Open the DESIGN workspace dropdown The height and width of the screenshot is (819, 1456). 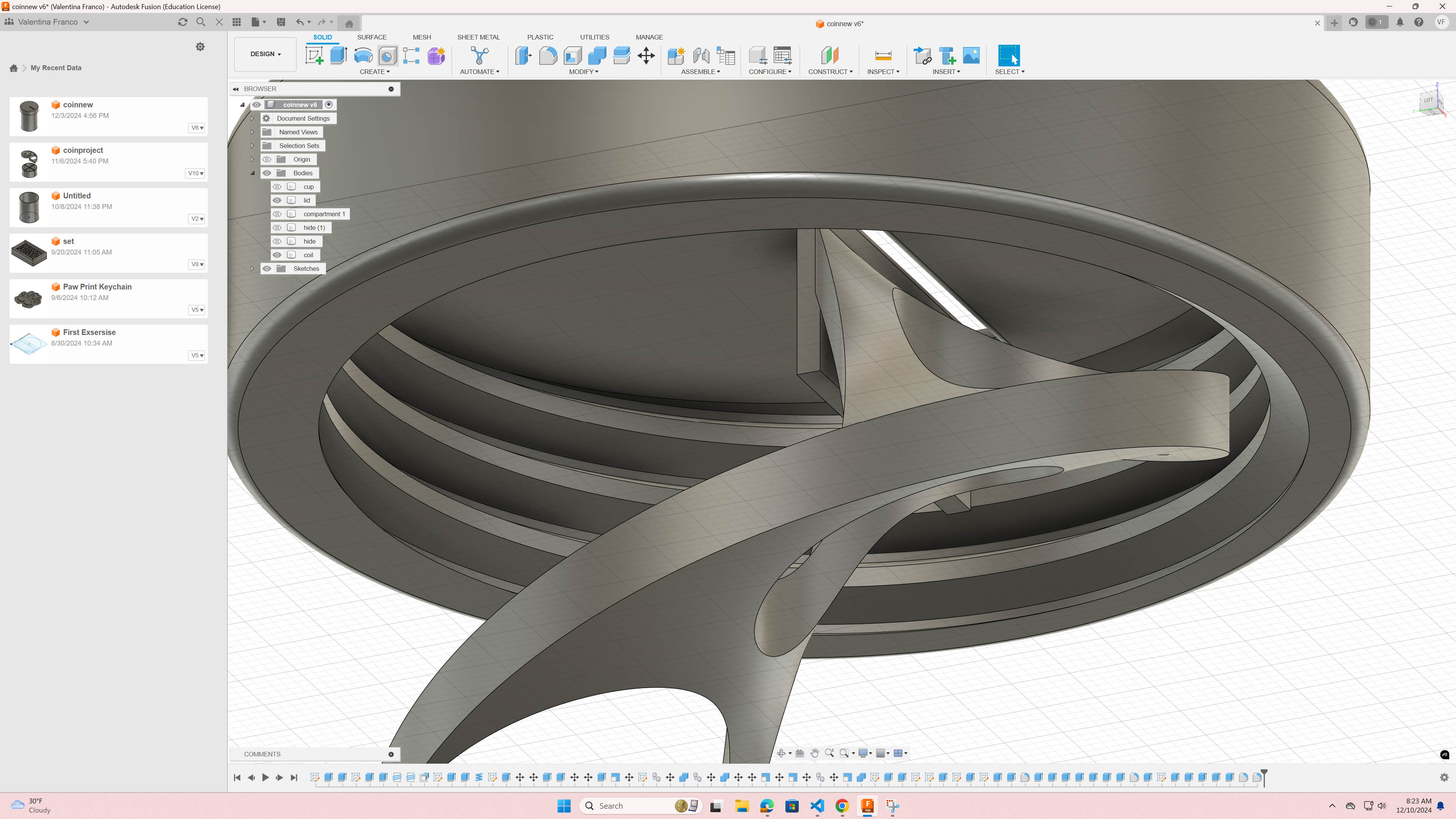265,54
